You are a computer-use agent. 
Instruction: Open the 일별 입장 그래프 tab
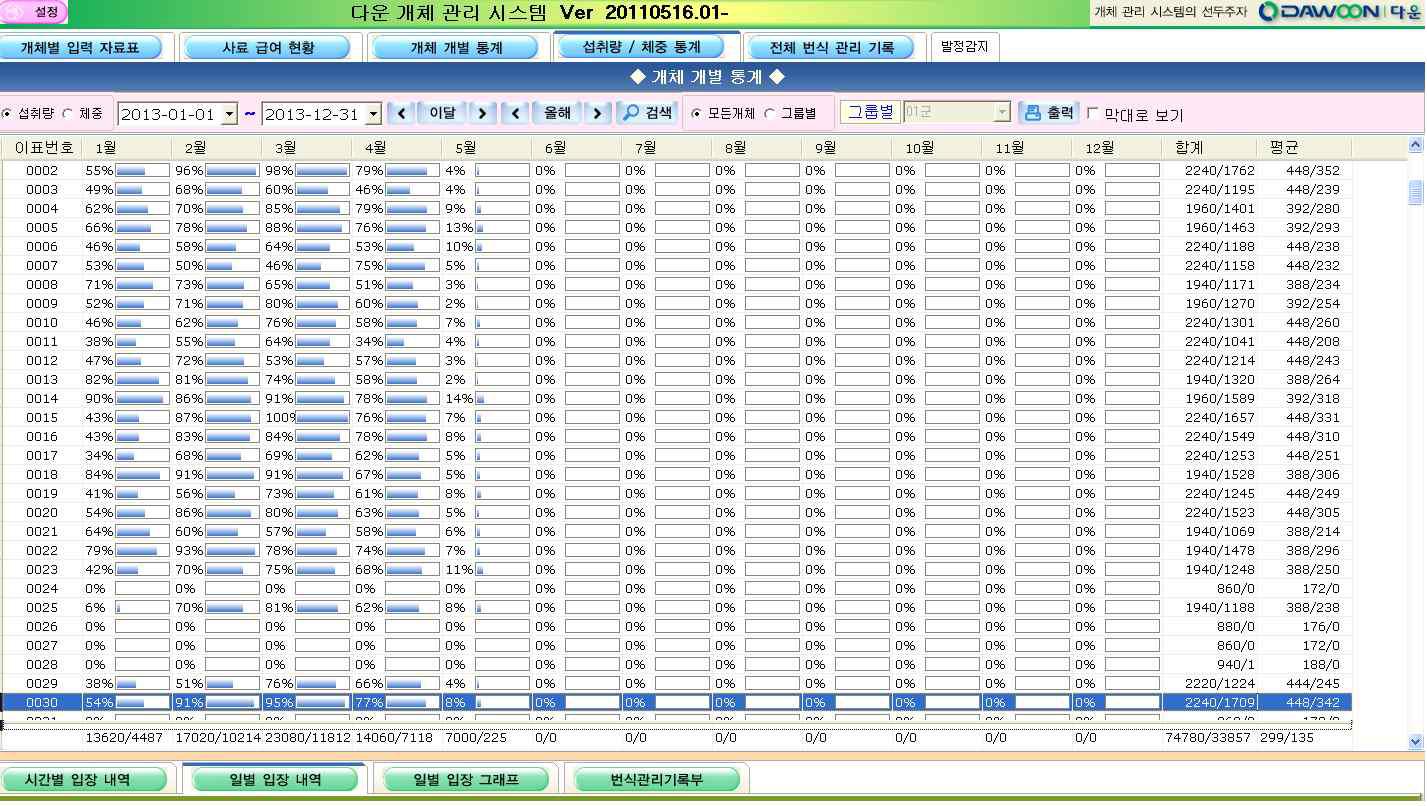466,780
